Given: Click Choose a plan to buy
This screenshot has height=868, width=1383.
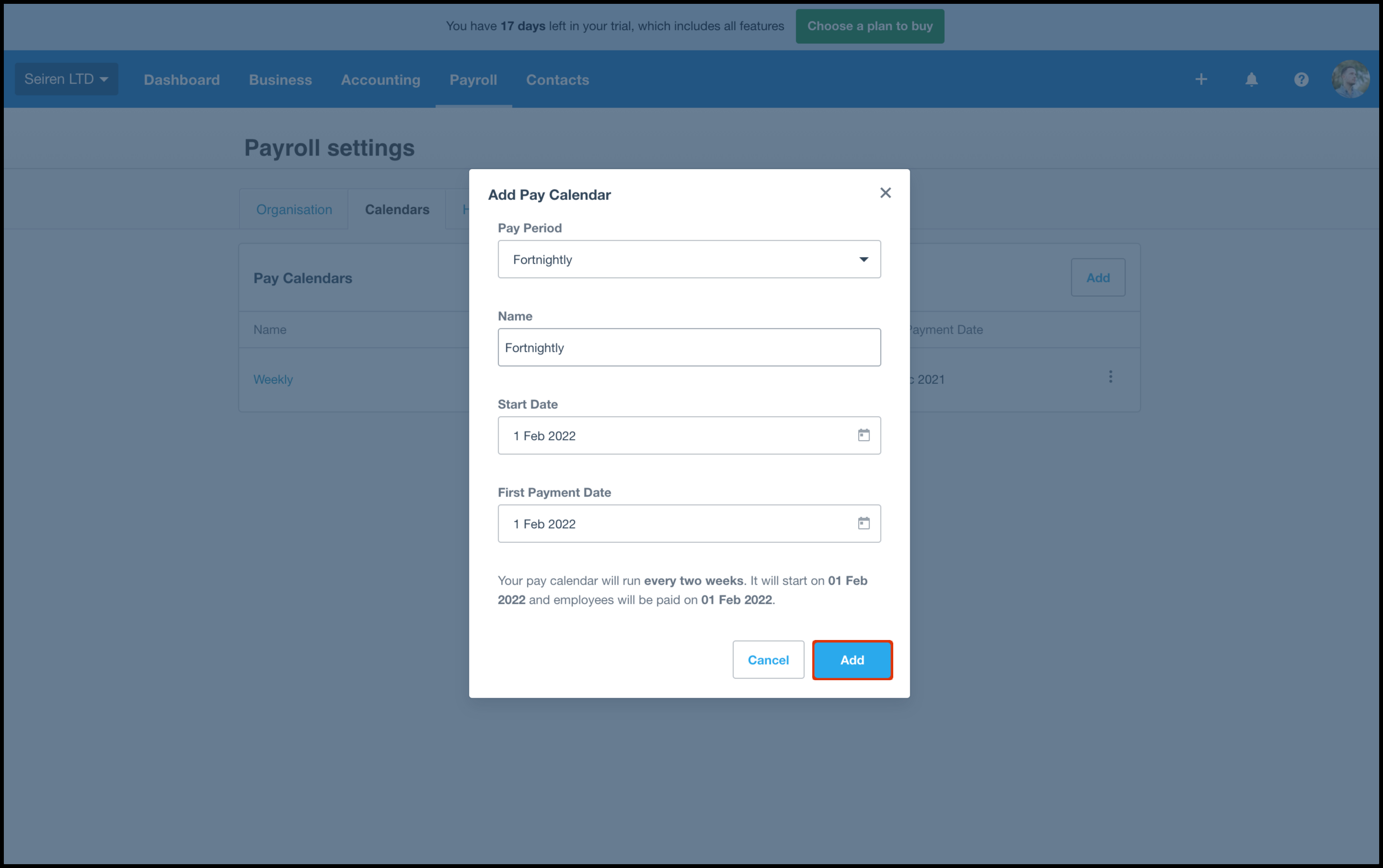Looking at the screenshot, I should (869, 26).
